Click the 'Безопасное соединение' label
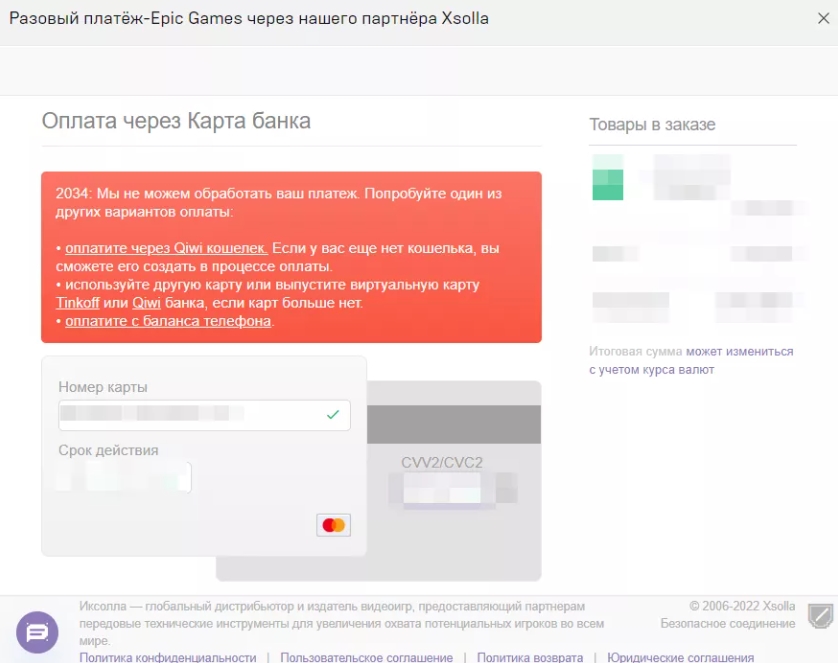The height and width of the screenshot is (663, 838). pyautogui.click(x=728, y=624)
